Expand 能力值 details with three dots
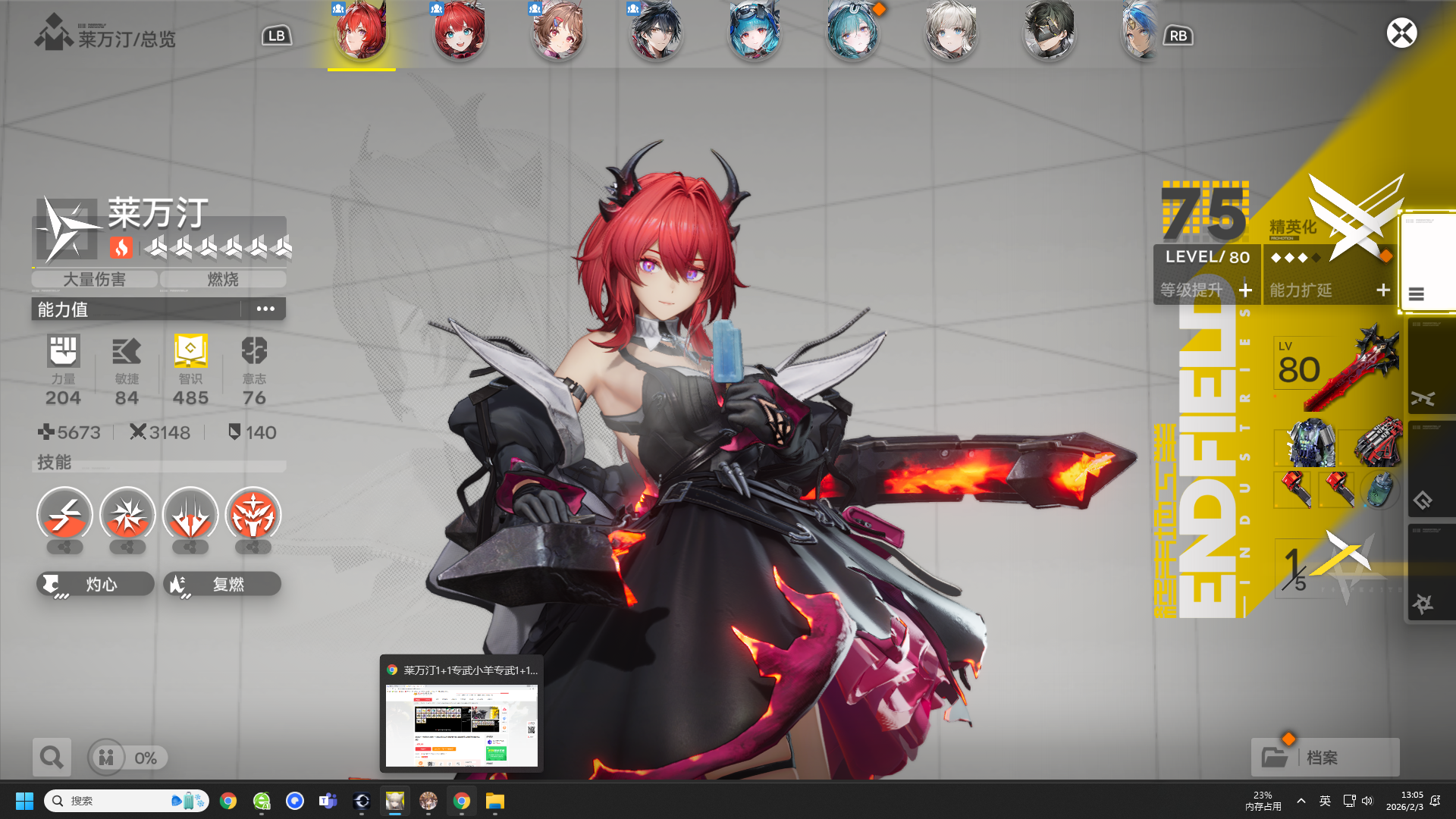 [265, 309]
